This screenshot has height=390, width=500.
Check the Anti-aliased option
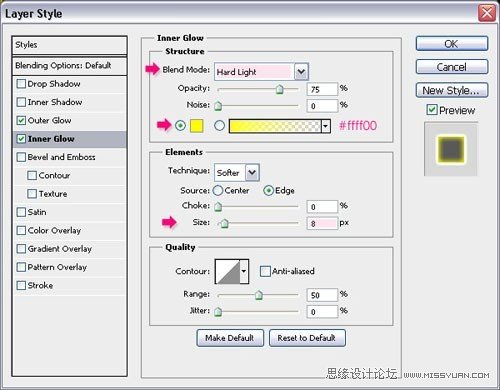(x=265, y=271)
